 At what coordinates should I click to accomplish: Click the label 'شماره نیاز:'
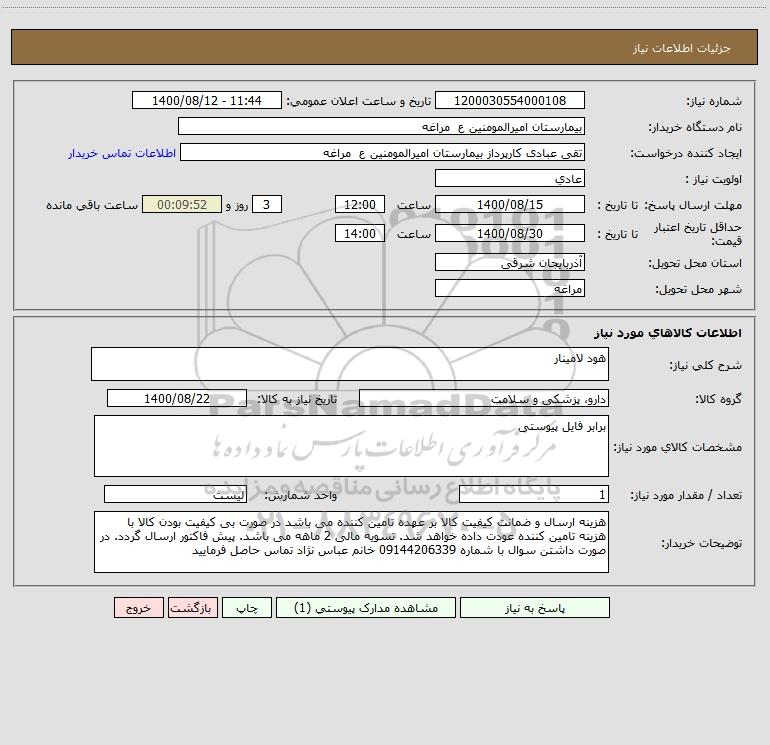(x=714, y=101)
